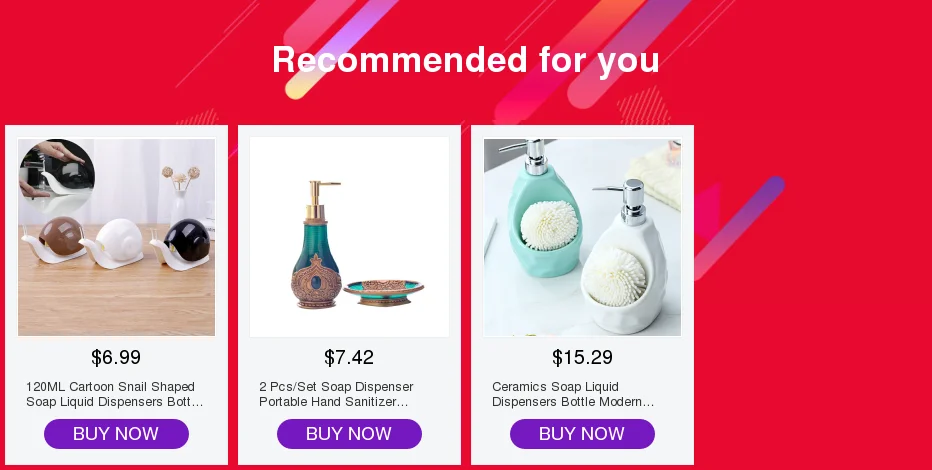Screen dimensions: 932x470
Task: Click the Recommended for you heading
Action: (465, 60)
